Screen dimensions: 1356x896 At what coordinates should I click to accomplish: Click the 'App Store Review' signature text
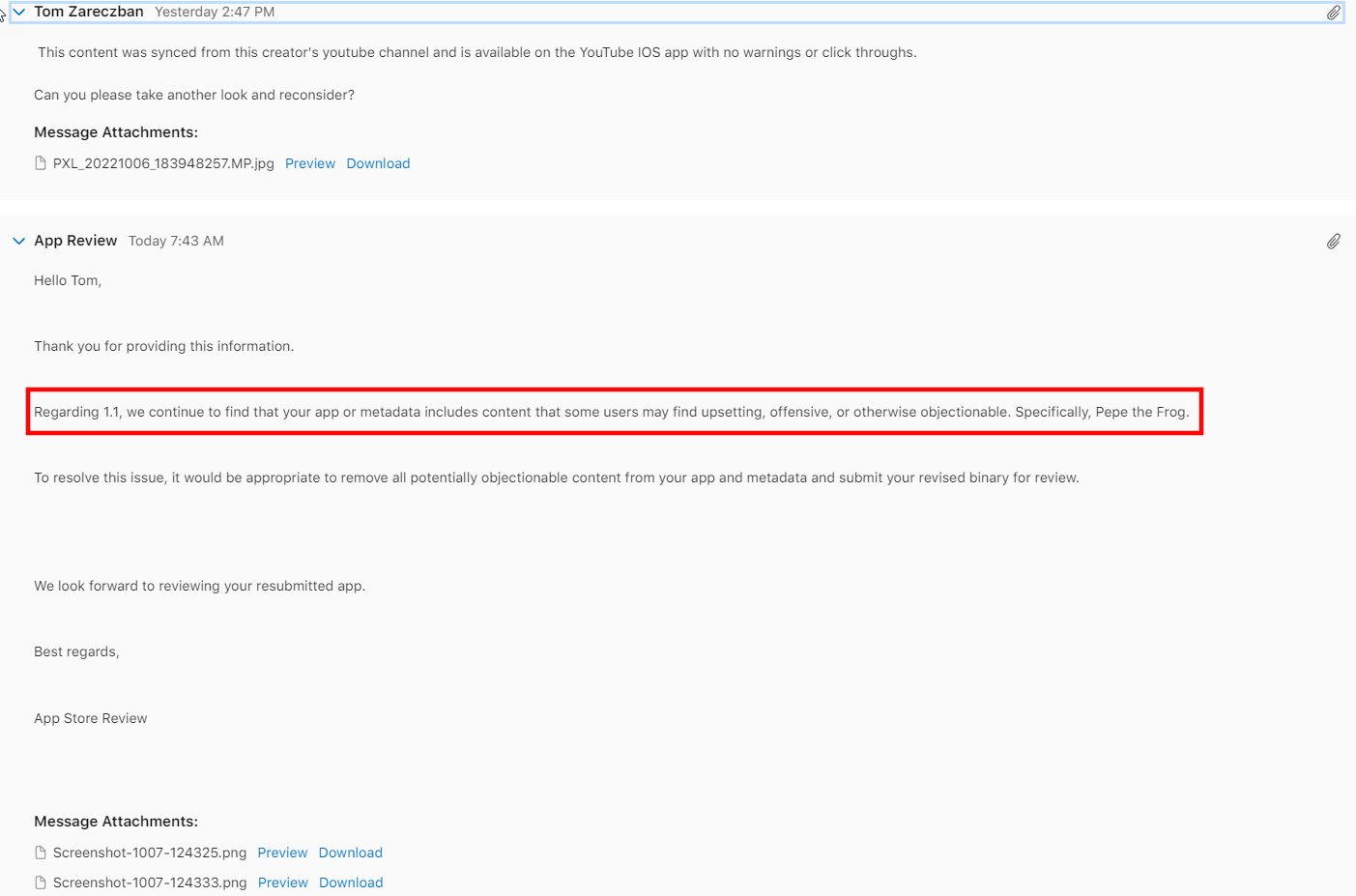(x=91, y=718)
